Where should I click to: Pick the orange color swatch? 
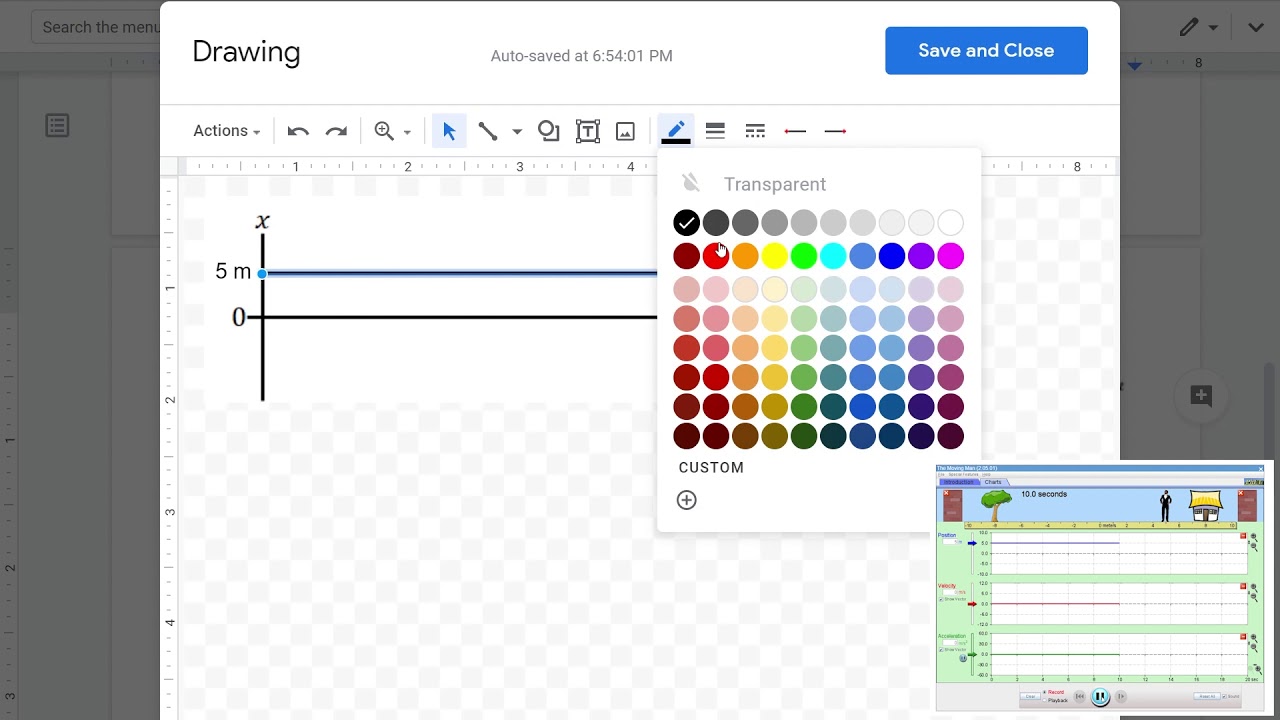[x=745, y=256]
